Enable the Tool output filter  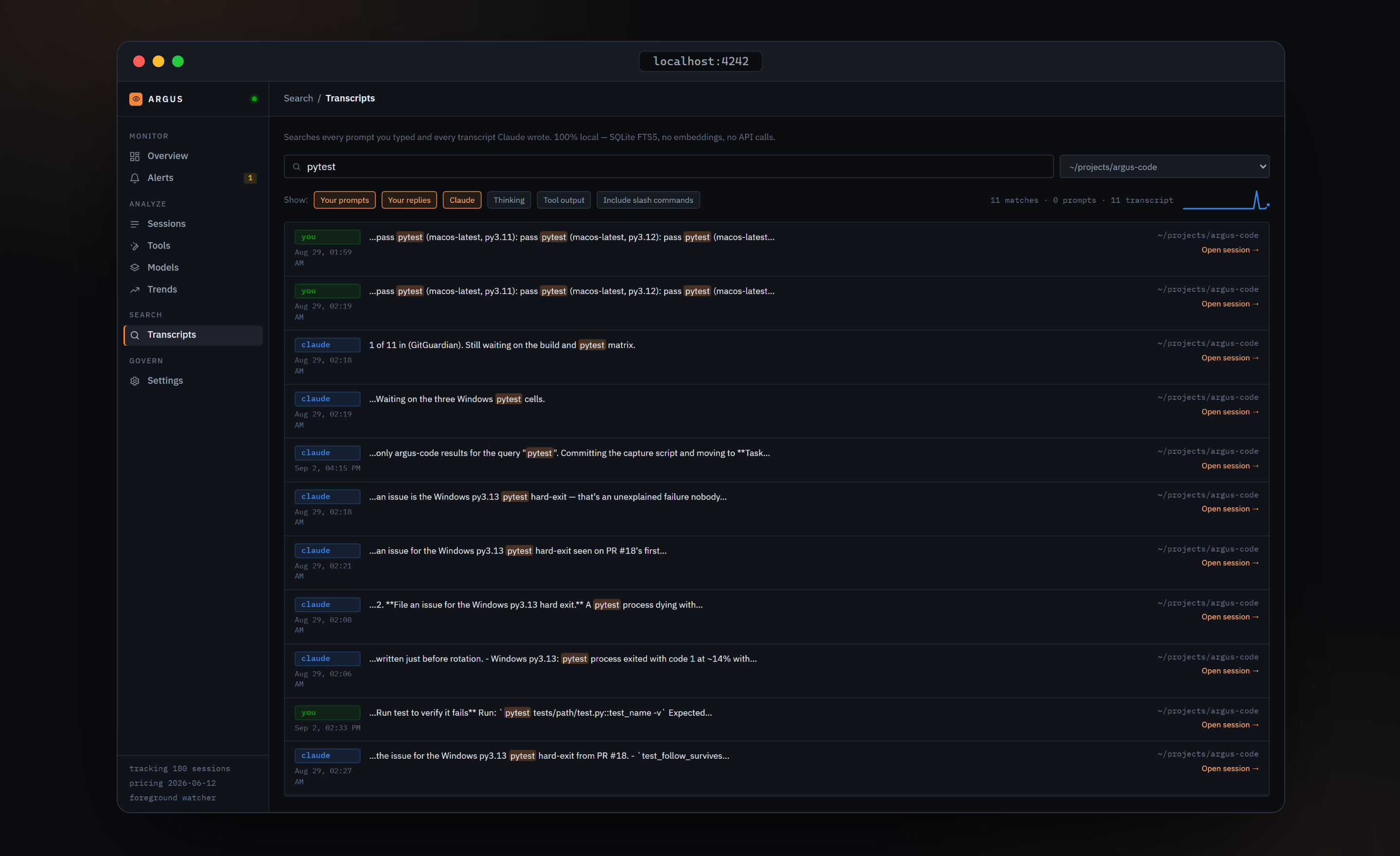[x=563, y=200]
